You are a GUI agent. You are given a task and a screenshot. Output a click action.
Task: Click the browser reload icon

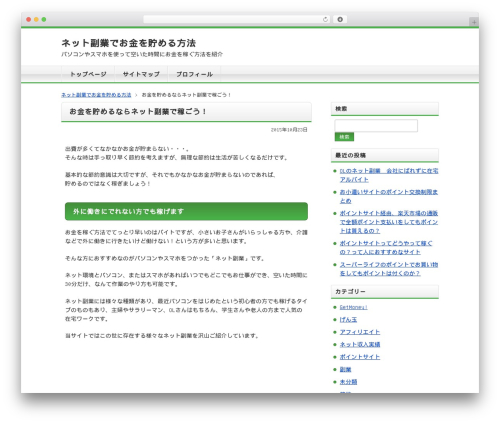click(x=325, y=20)
